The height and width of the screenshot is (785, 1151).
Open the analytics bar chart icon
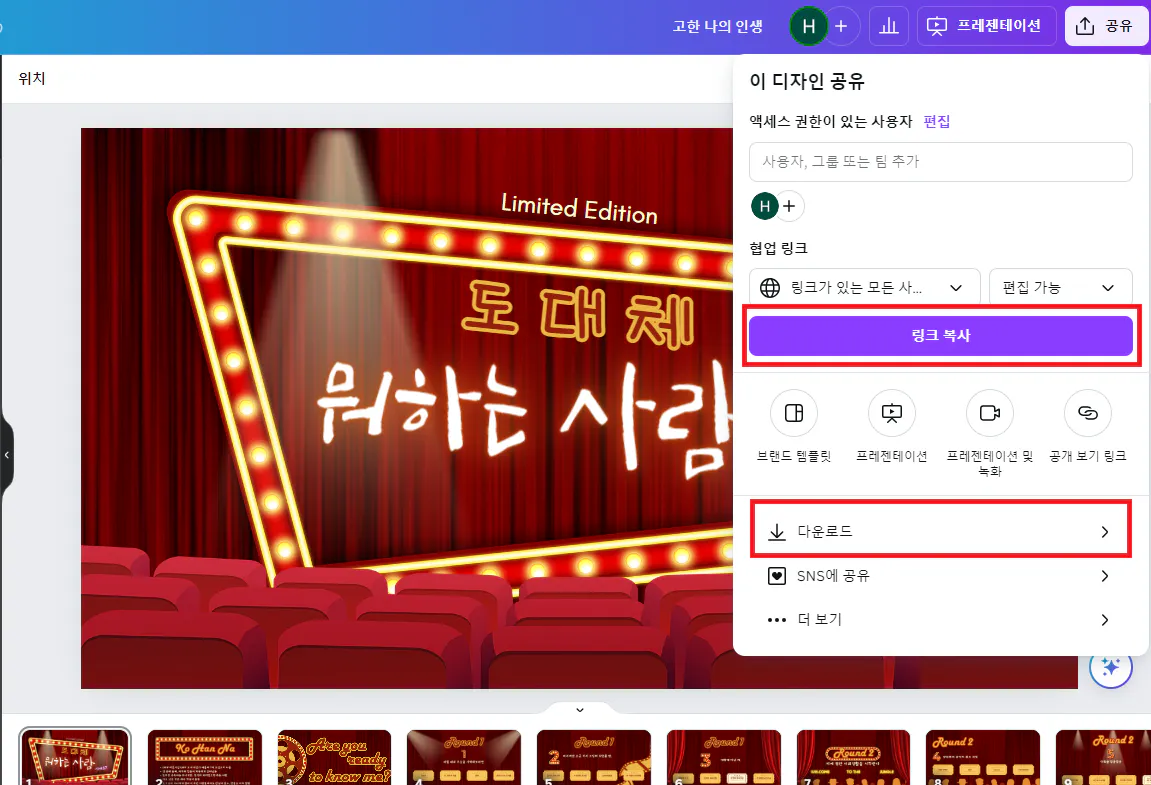889,26
